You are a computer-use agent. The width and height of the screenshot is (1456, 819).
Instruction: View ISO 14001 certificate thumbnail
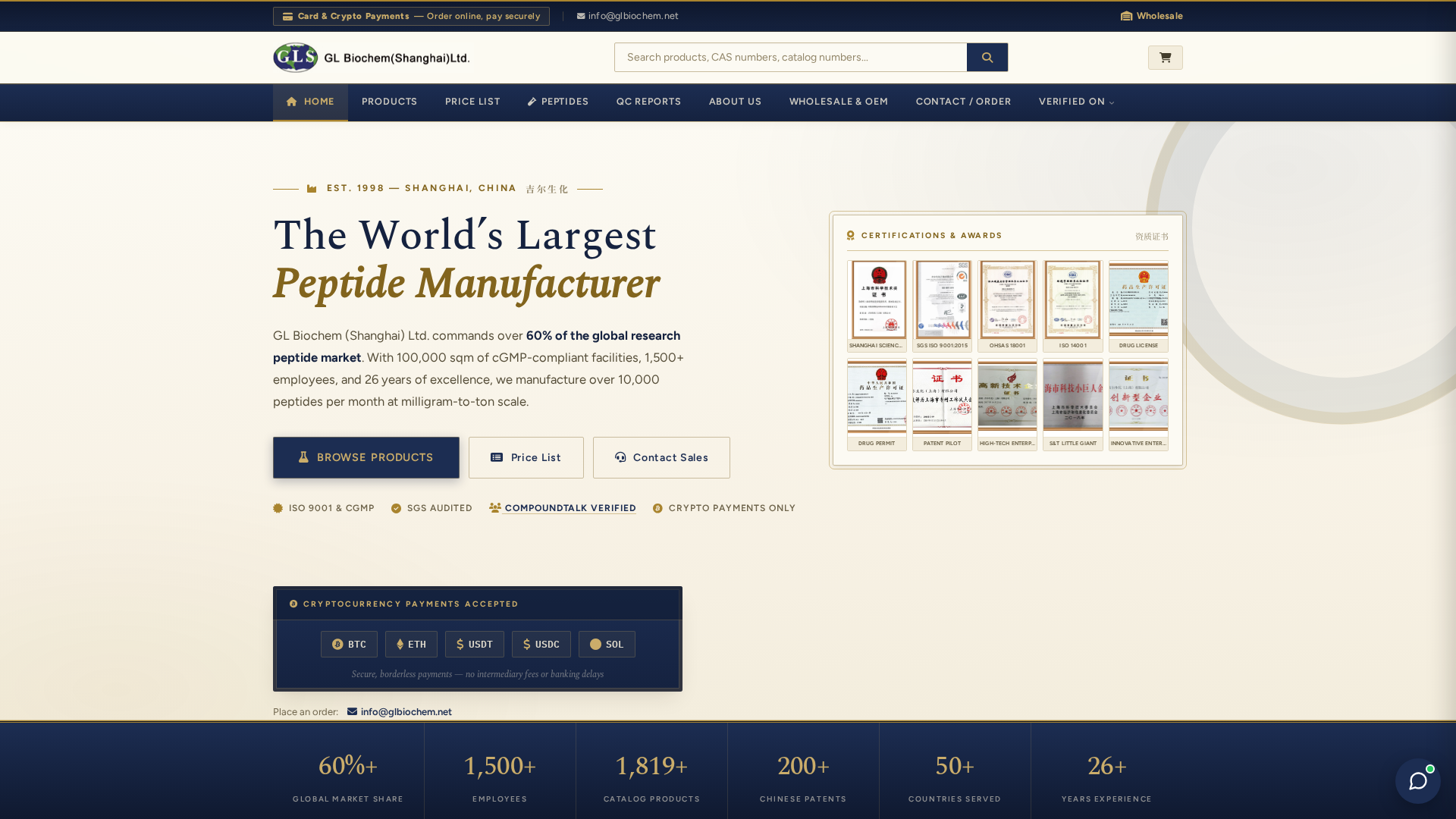click(x=1072, y=306)
